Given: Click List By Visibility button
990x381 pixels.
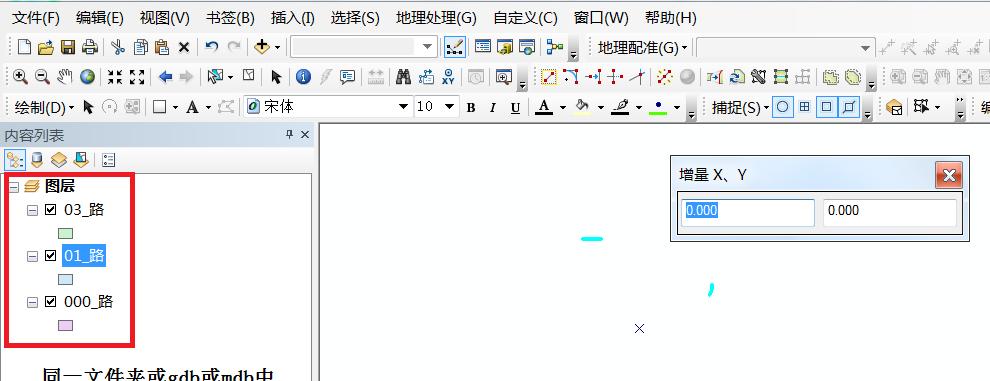Looking at the screenshot, I should [59, 160].
